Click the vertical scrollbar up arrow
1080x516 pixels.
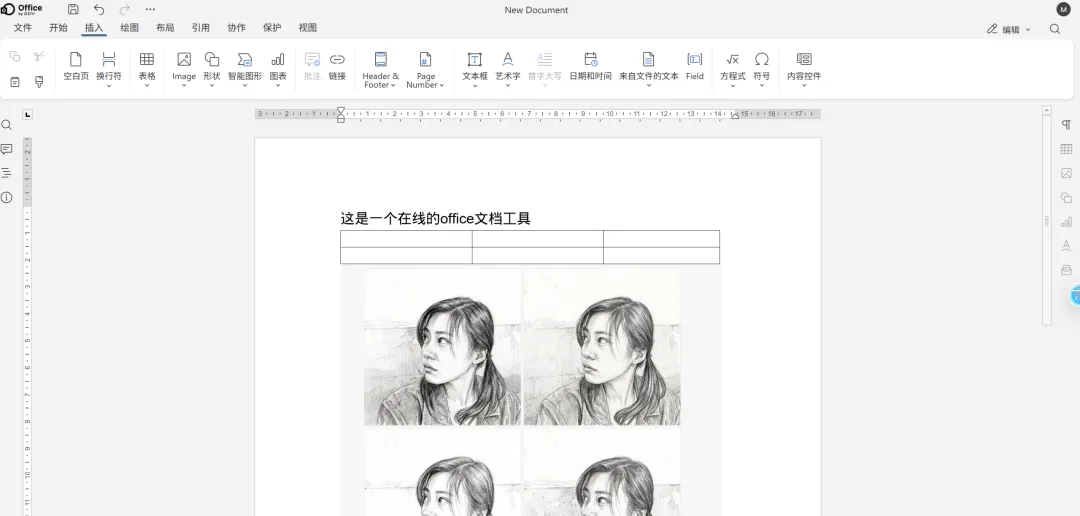[1047, 110]
